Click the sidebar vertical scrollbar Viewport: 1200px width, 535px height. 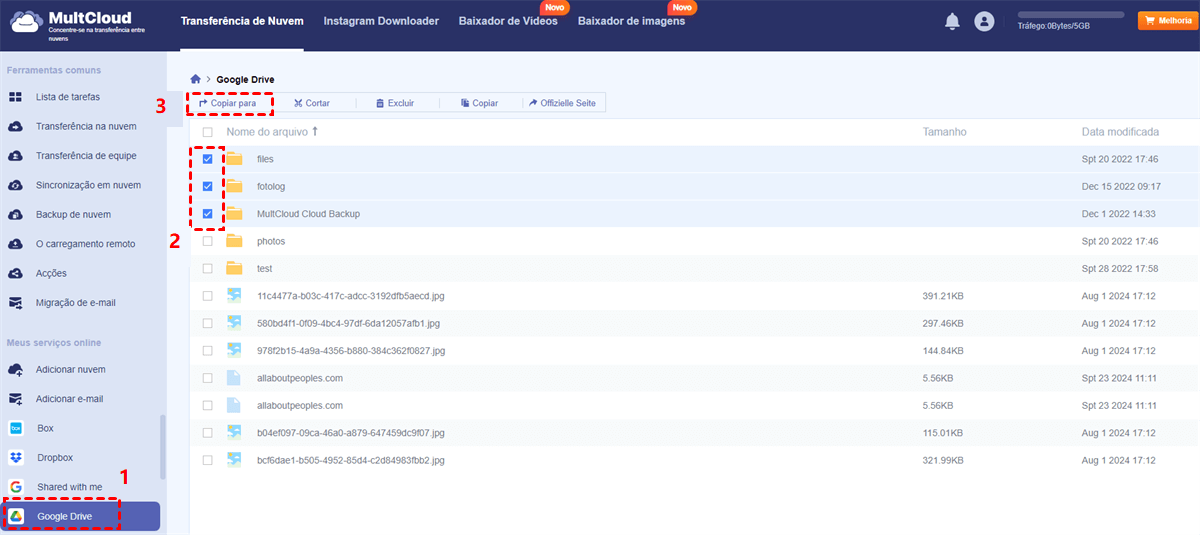click(163, 448)
